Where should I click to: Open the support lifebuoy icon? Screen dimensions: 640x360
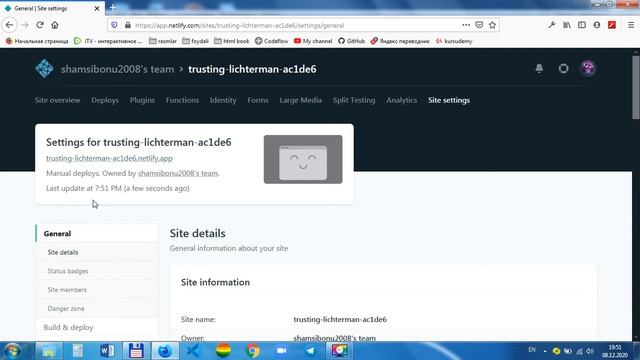[x=563, y=69]
